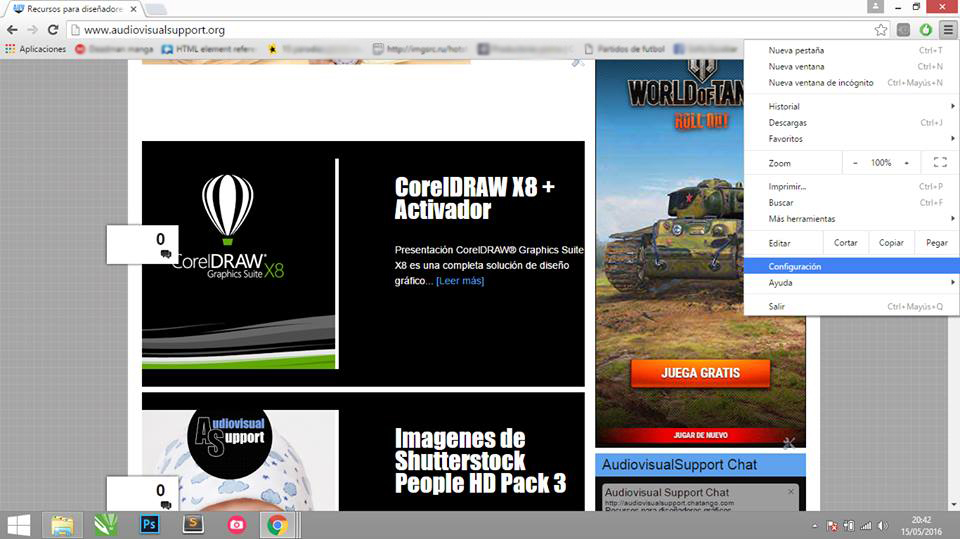Click the comment count box beside CorelDRAW post
The width and height of the screenshot is (960, 539).
pos(142,244)
